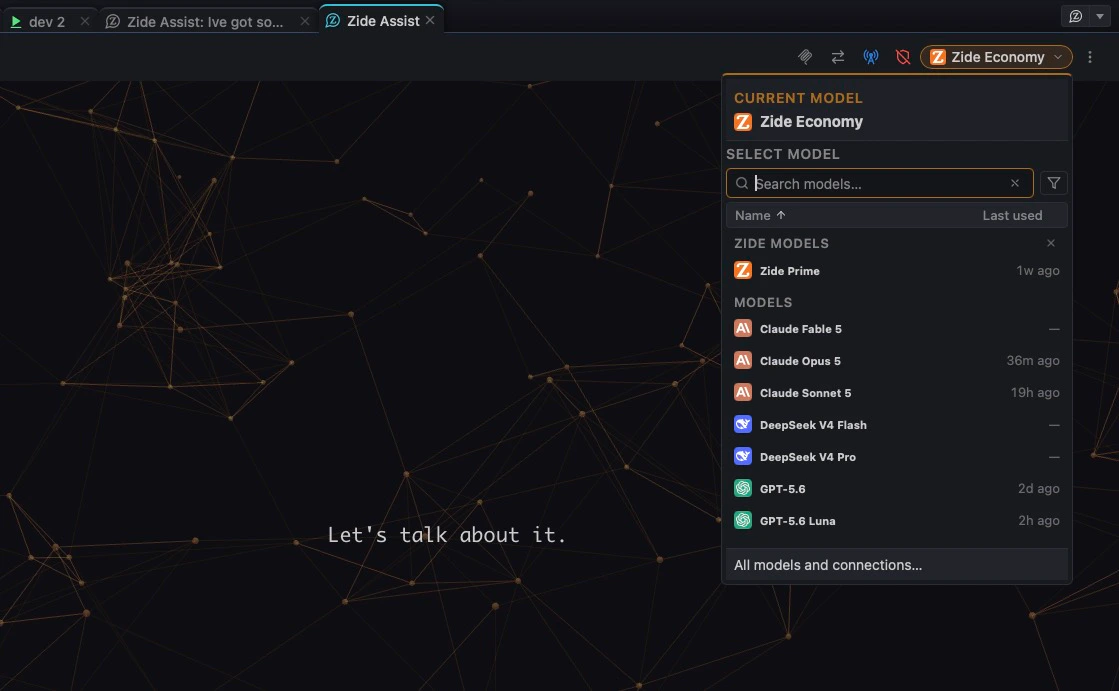Click the paperclip-style attach icon in toolbar
Viewport: 1119px width, 691px height.
click(805, 57)
